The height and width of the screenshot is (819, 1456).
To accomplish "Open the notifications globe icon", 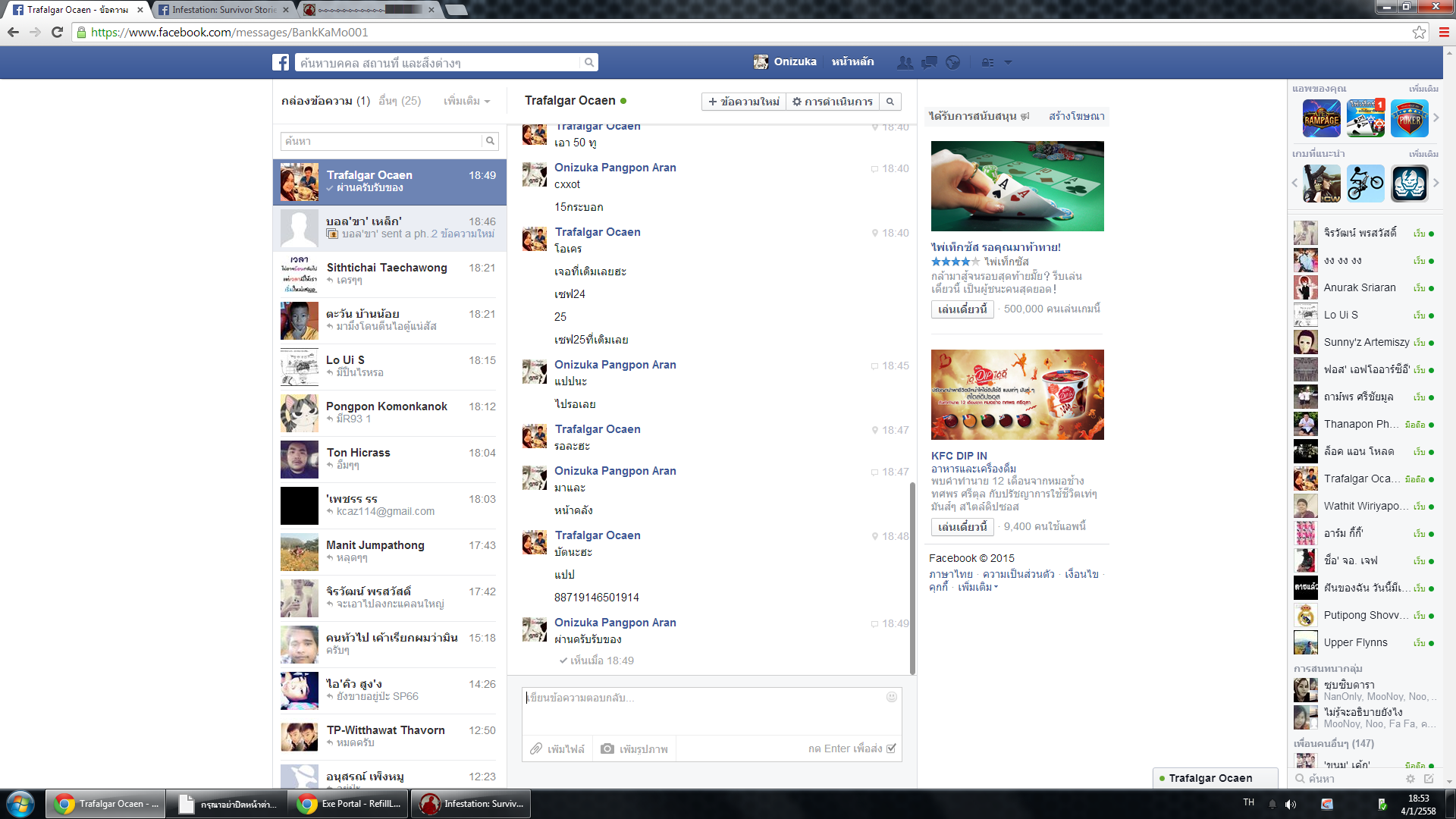I will (x=953, y=62).
